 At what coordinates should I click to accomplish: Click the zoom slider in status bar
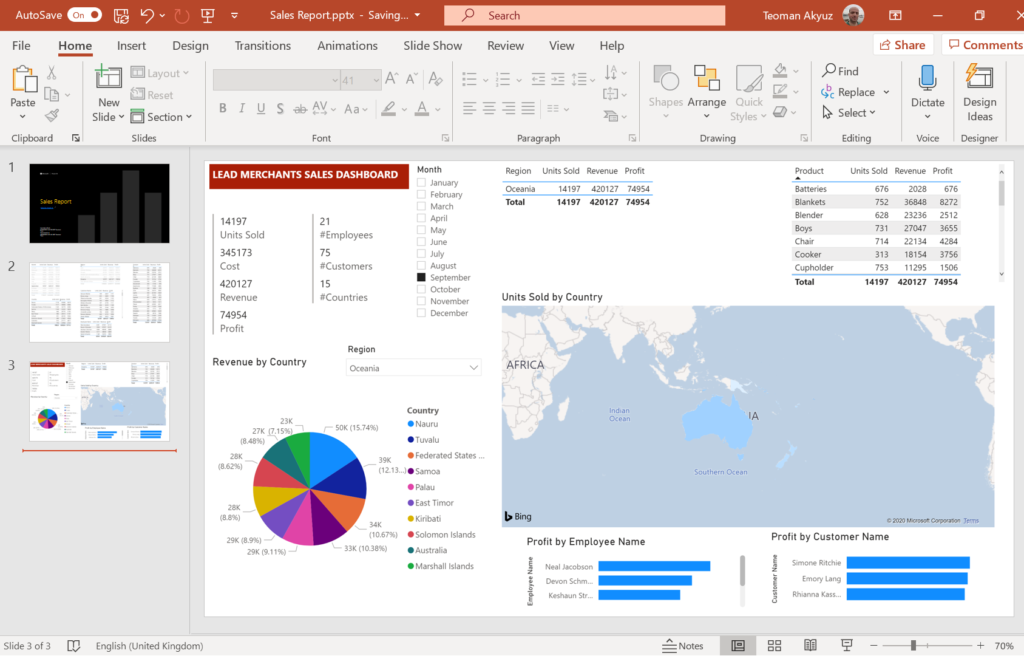(912, 646)
